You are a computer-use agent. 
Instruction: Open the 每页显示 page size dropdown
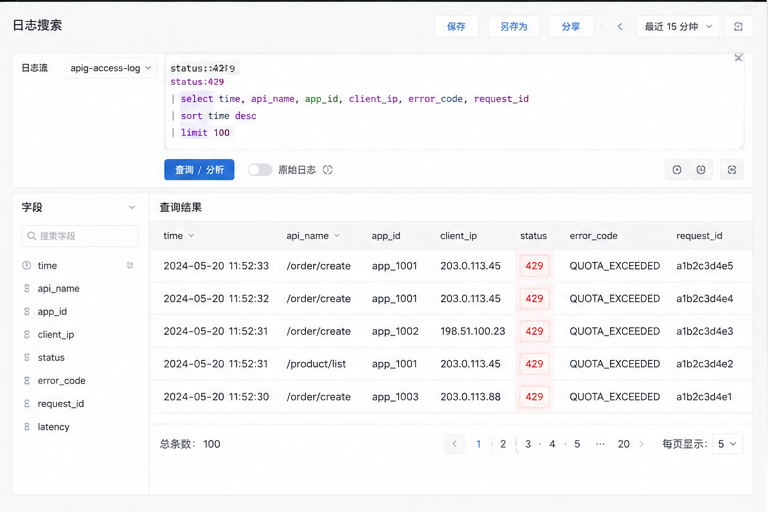tap(727, 444)
